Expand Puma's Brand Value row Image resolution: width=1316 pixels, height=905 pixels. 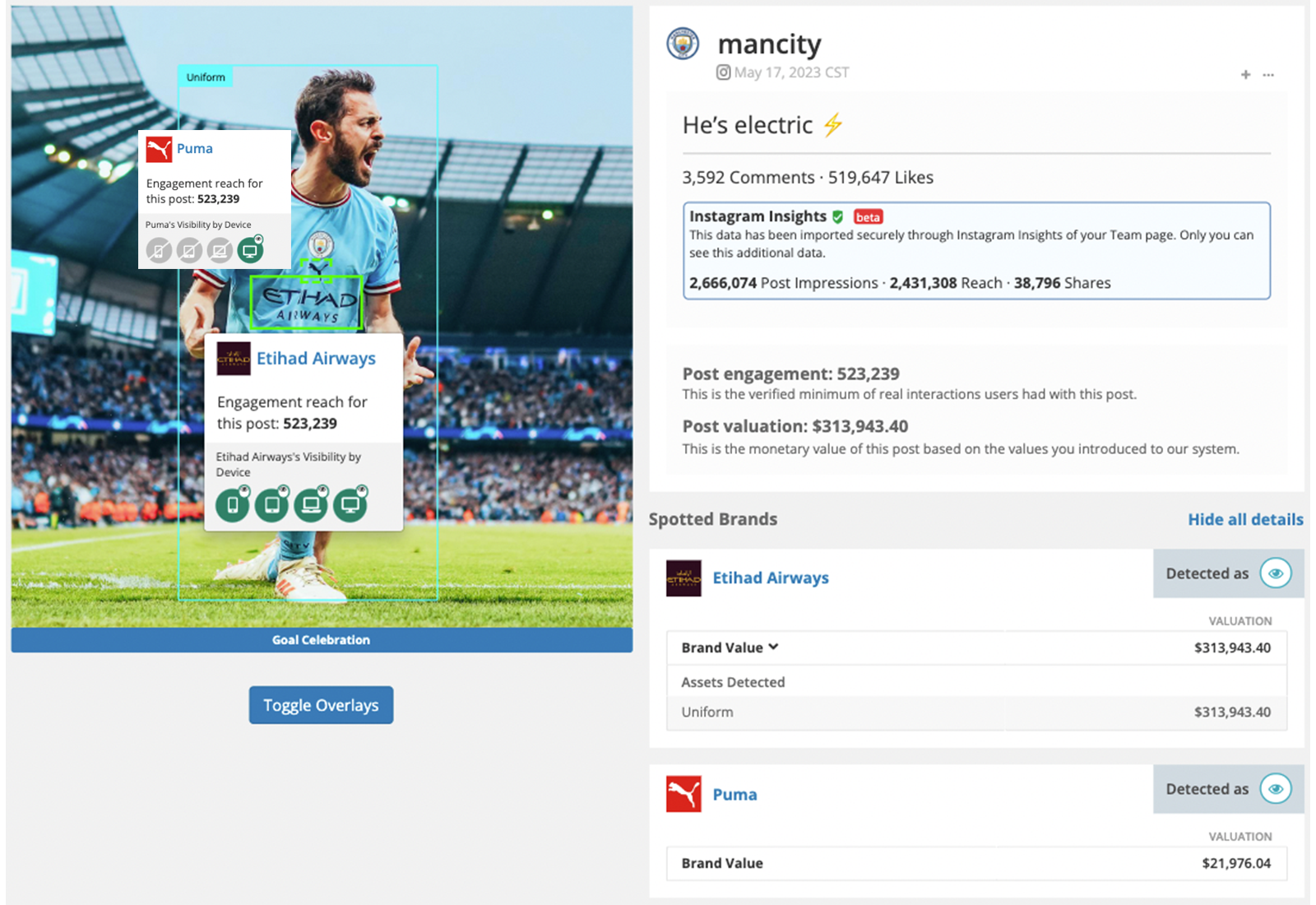click(x=976, y=863)
